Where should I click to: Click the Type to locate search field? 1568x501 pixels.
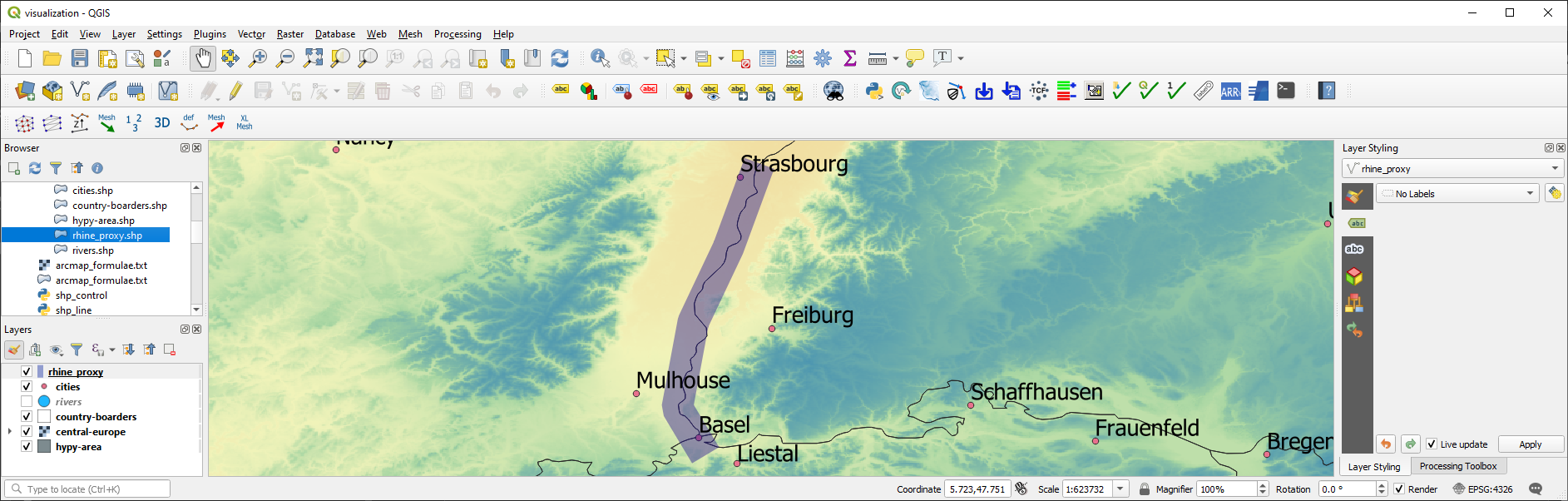pyautogui.click(x=87, y=489)
